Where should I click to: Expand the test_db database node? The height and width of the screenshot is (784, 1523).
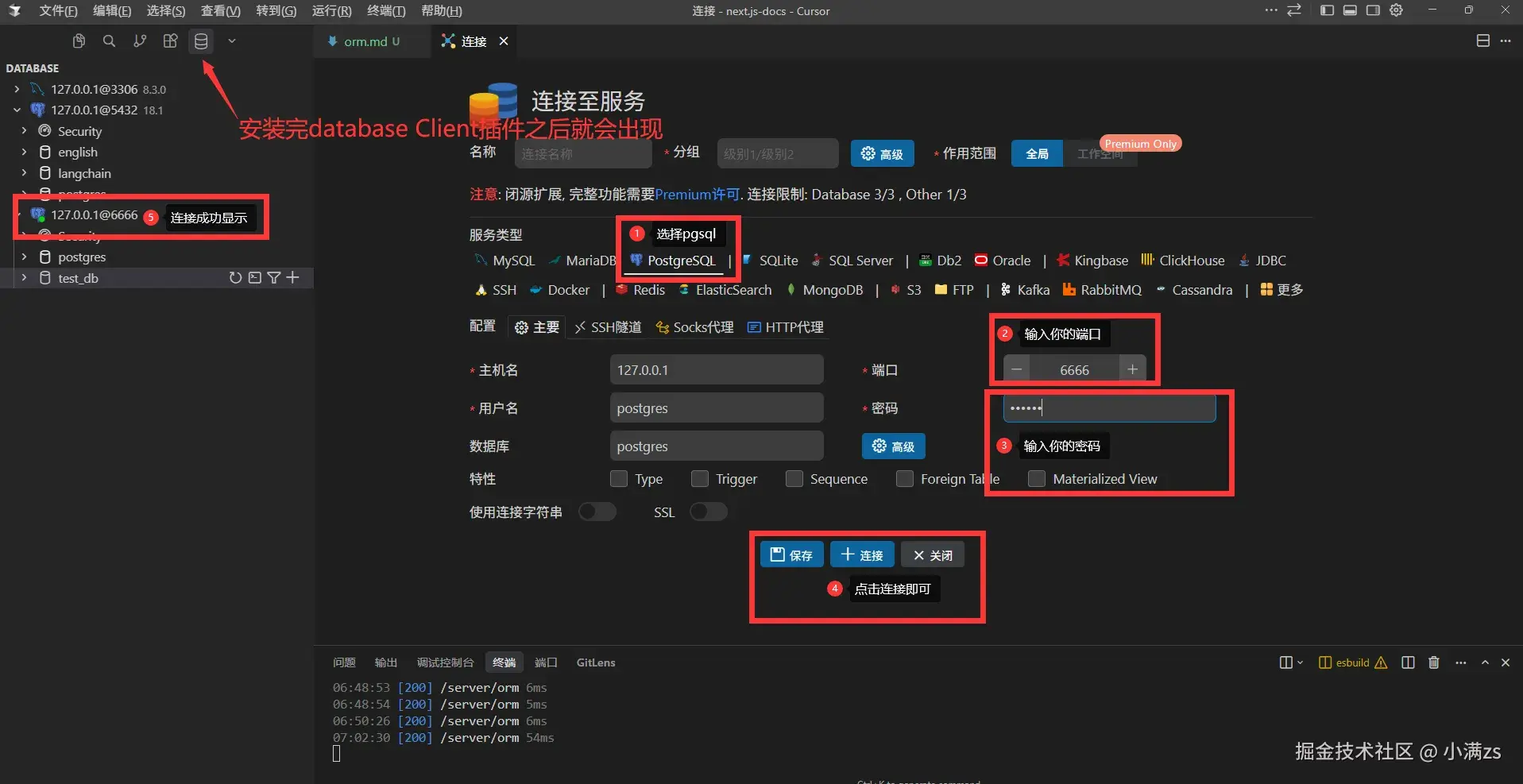(24, 278)
